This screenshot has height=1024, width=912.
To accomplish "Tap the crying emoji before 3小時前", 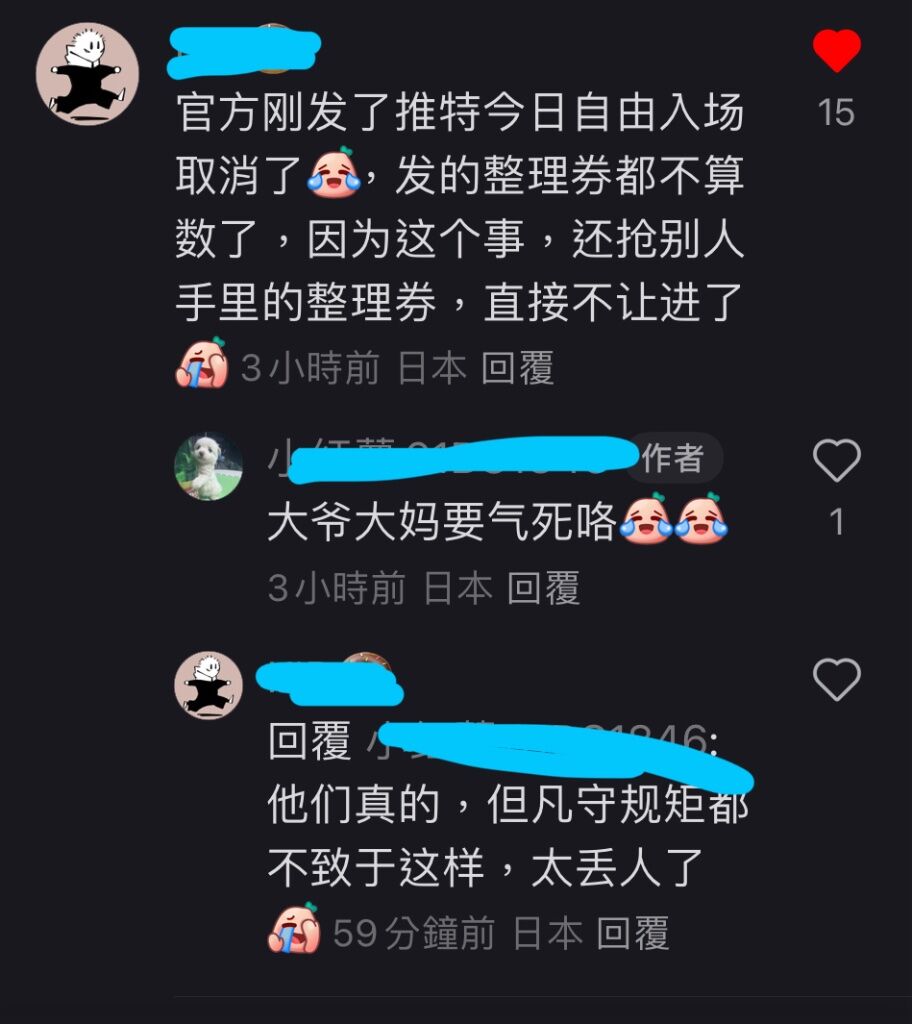I will (202, 364).
